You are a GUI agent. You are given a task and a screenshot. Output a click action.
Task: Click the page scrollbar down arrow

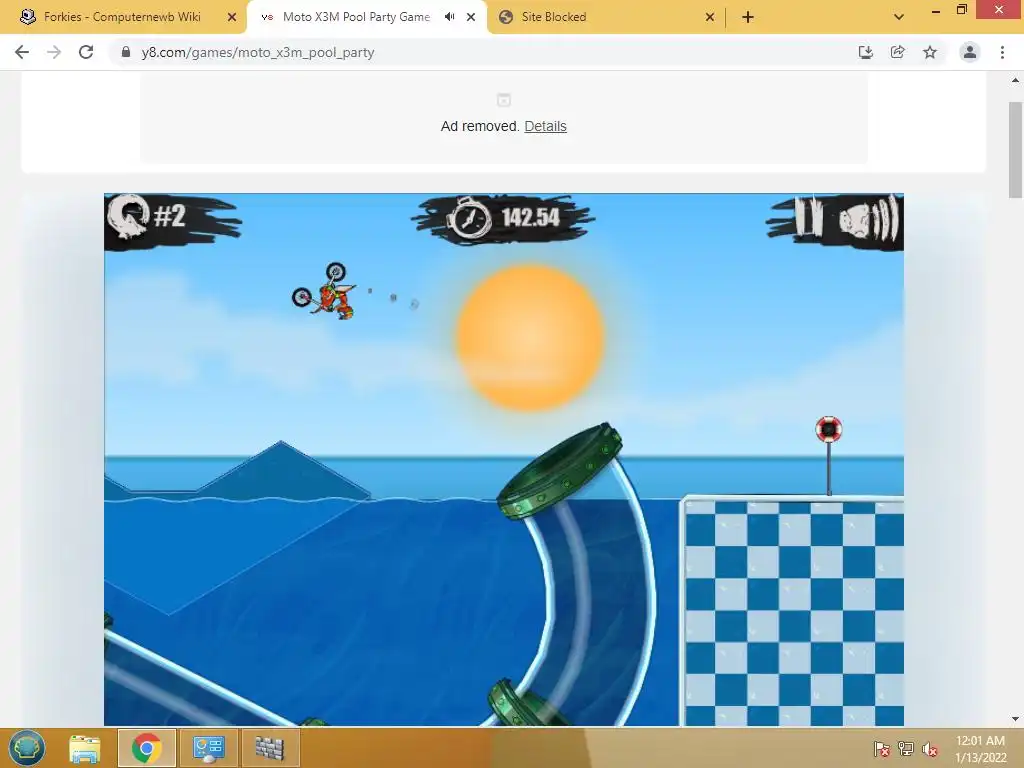coord(1016,719)
